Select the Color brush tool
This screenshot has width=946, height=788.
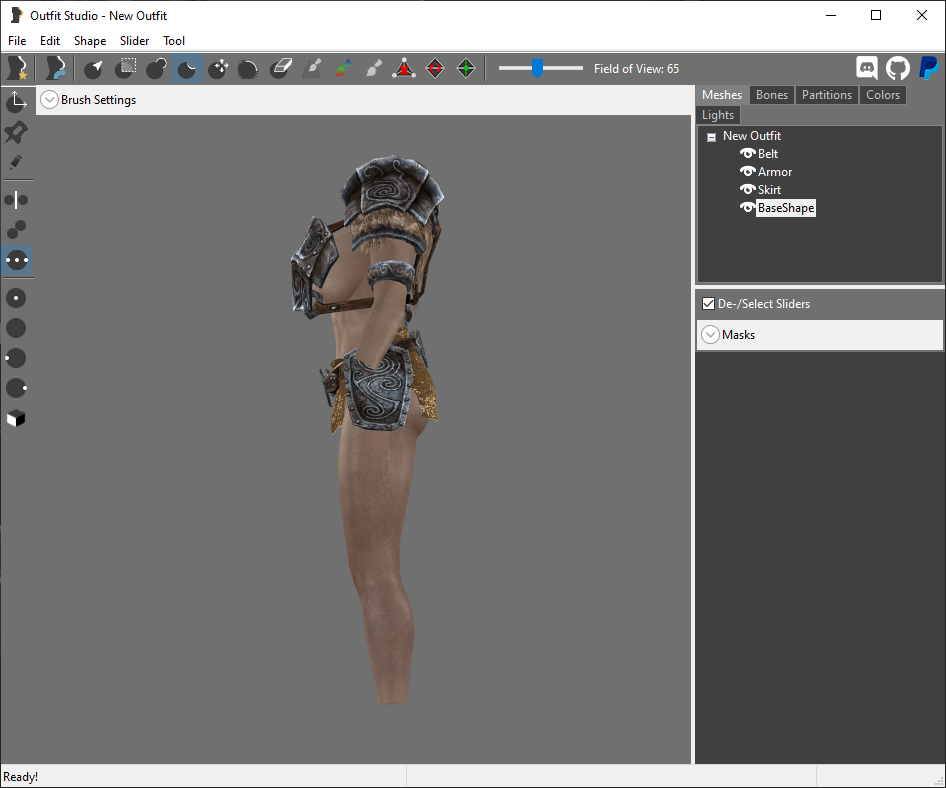click(343, 68)
